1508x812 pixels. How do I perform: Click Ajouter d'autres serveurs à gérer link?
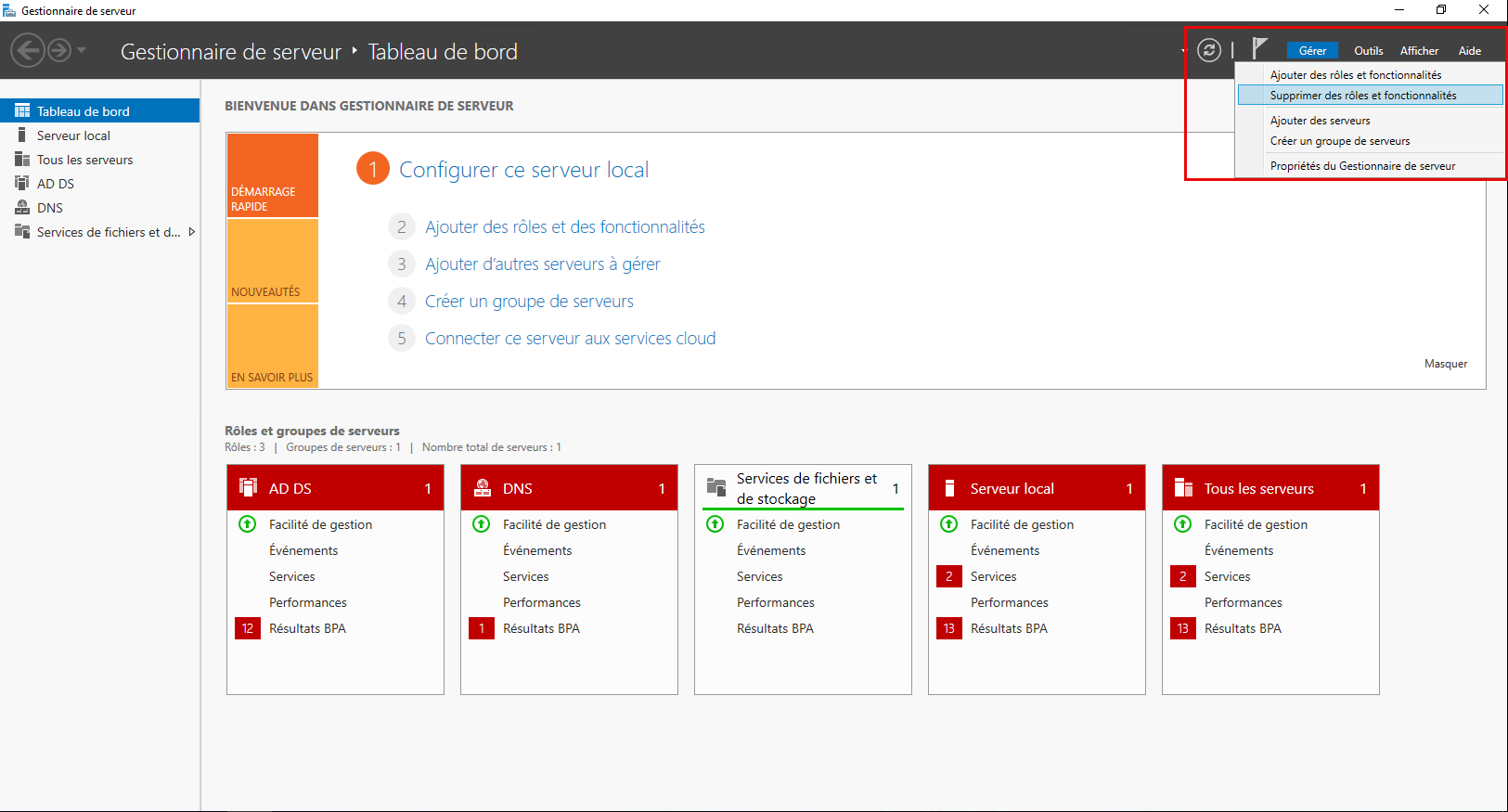542,264
